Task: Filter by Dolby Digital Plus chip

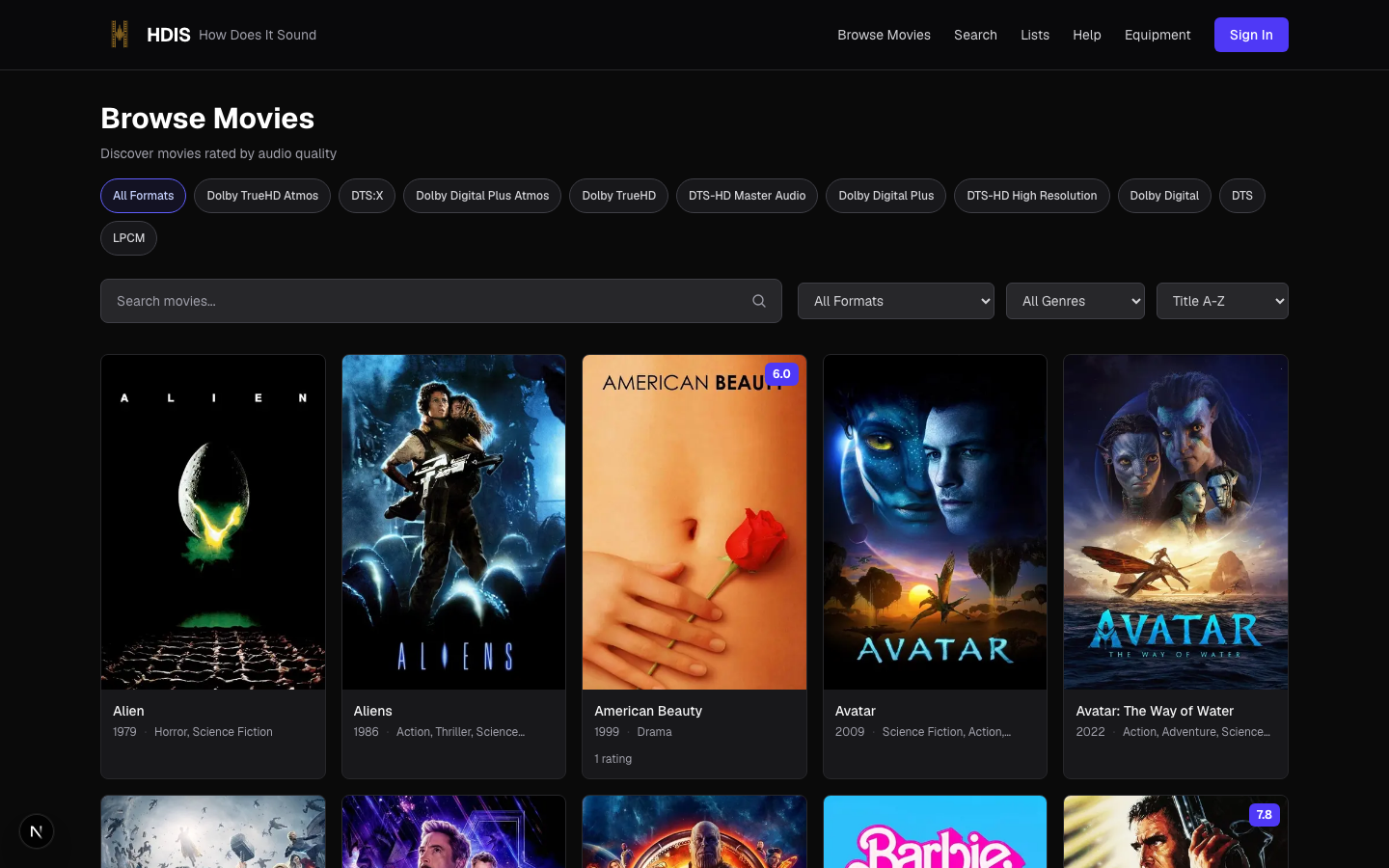Action: [885, 196]
